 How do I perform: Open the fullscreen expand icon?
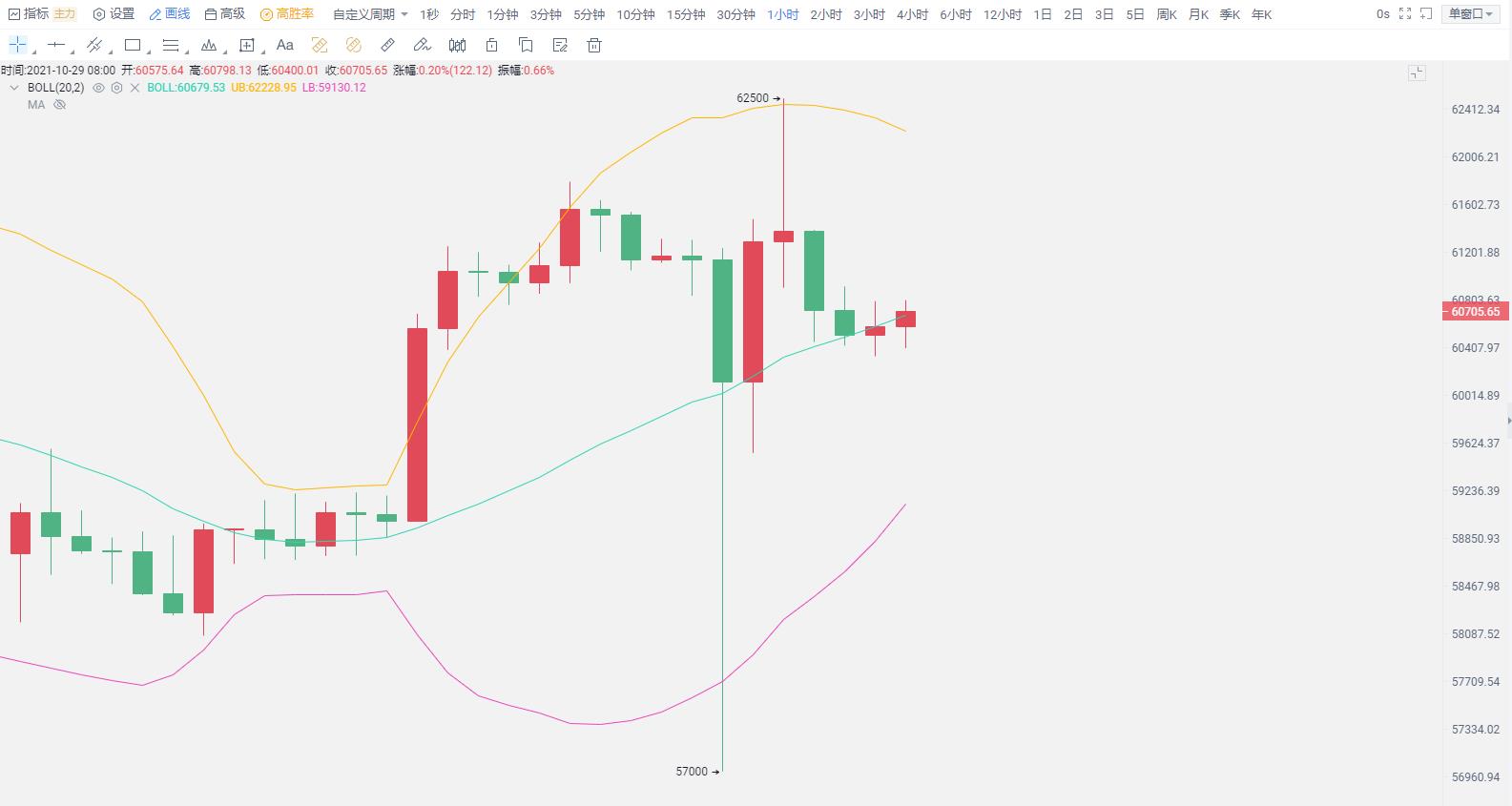(x=1404, y=14)
